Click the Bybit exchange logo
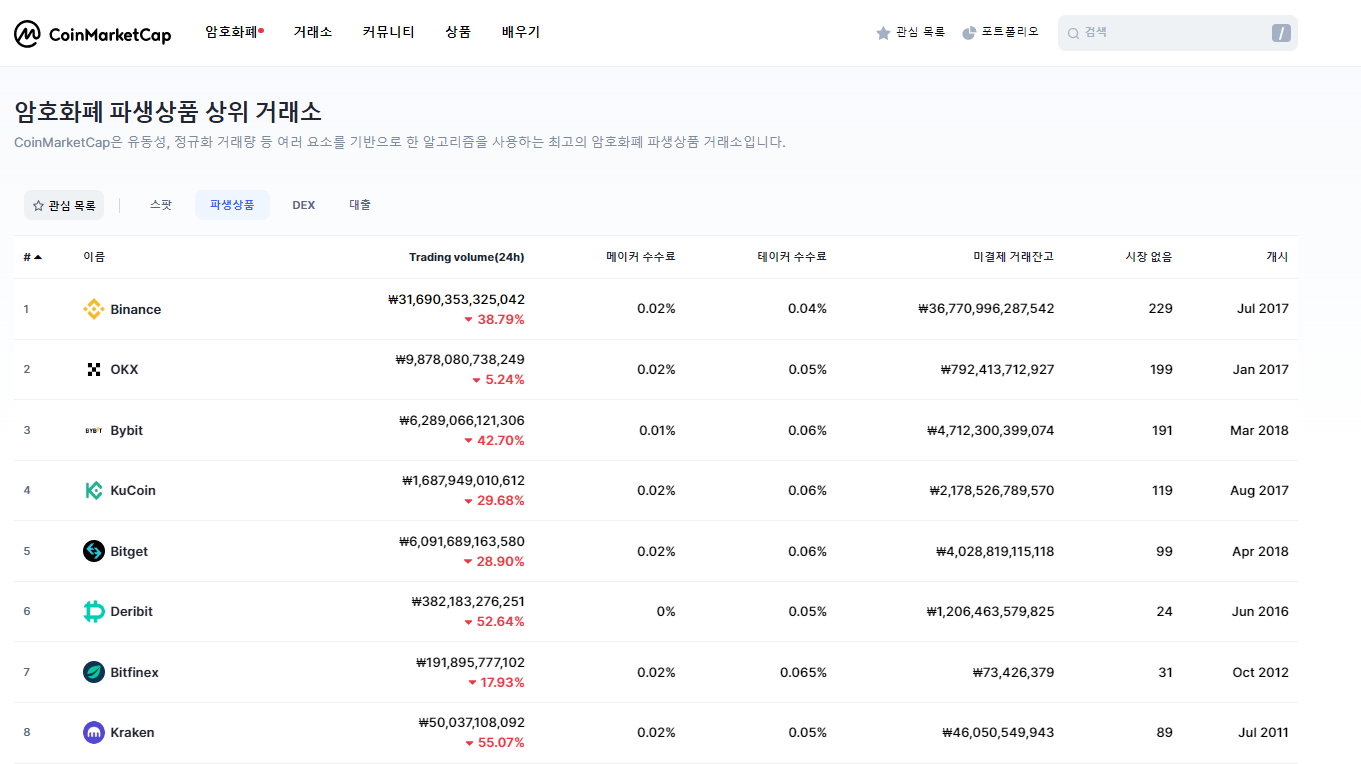This screenshot has width=1361, height=764. coord(94,430)
